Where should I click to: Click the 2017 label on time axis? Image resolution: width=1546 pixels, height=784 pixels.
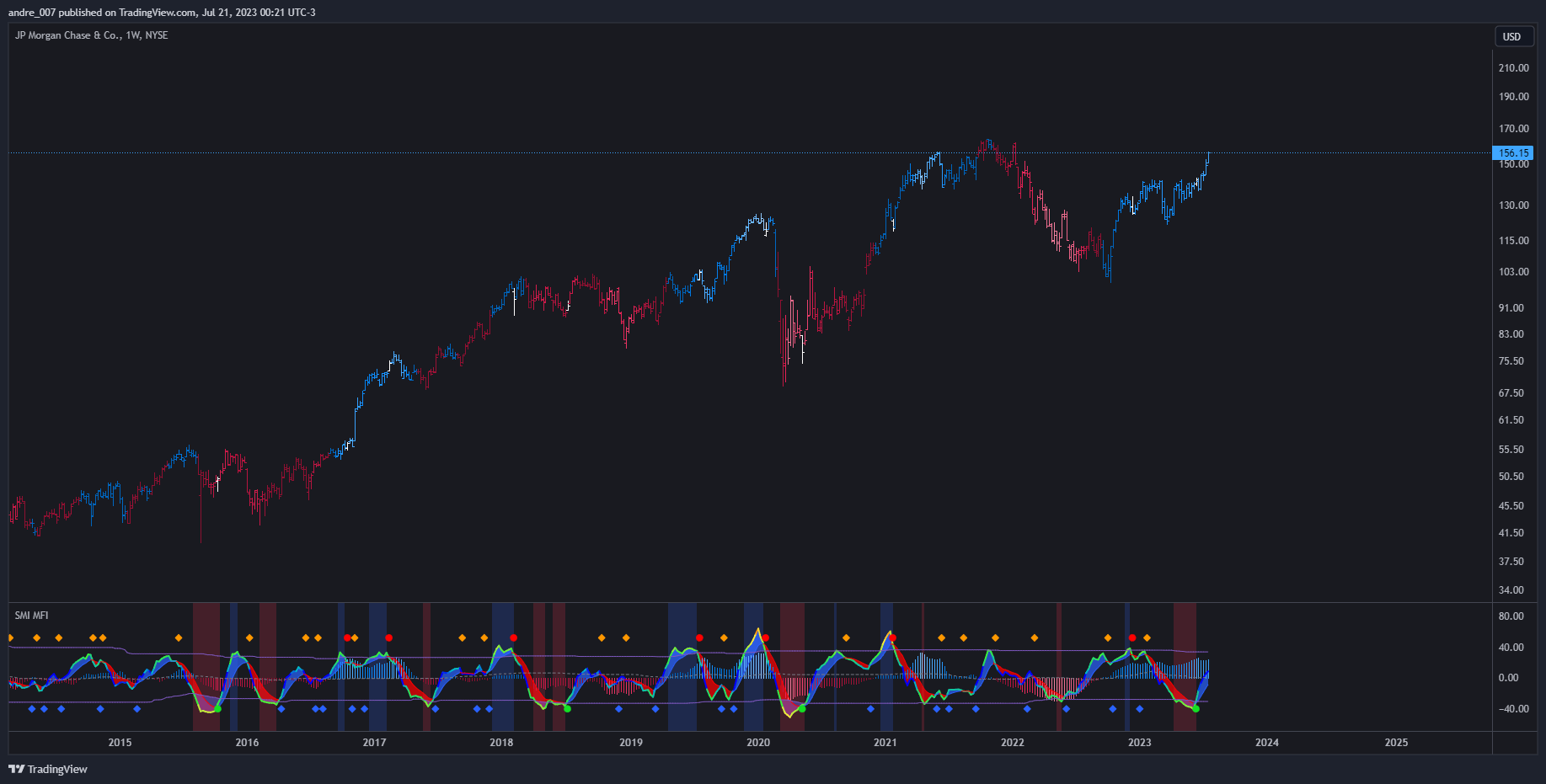374,742
